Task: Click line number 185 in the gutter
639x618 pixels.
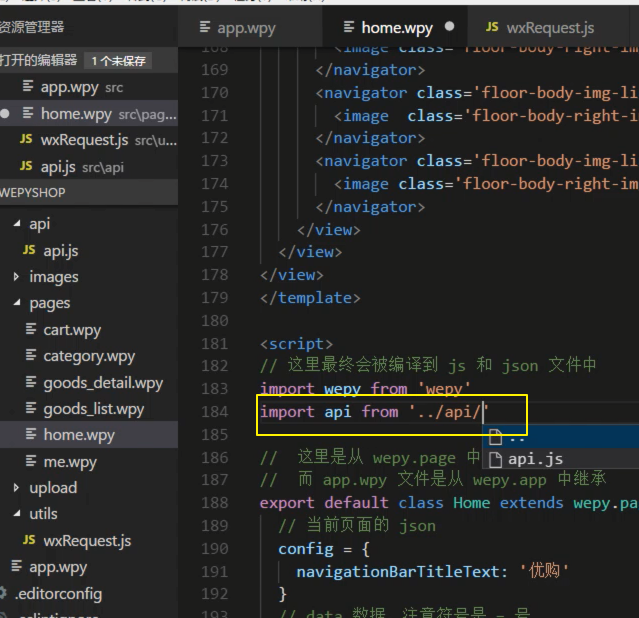Action: (214, 434)
